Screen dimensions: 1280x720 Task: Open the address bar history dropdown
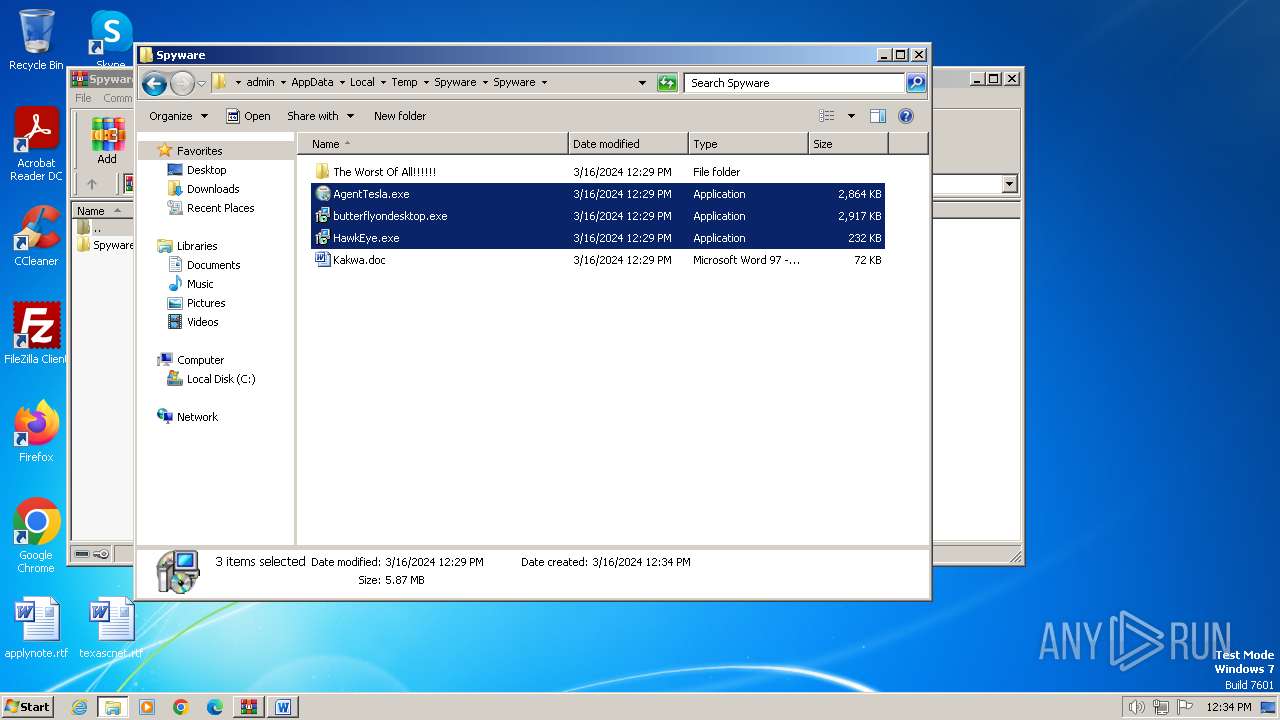click(642, 83)
